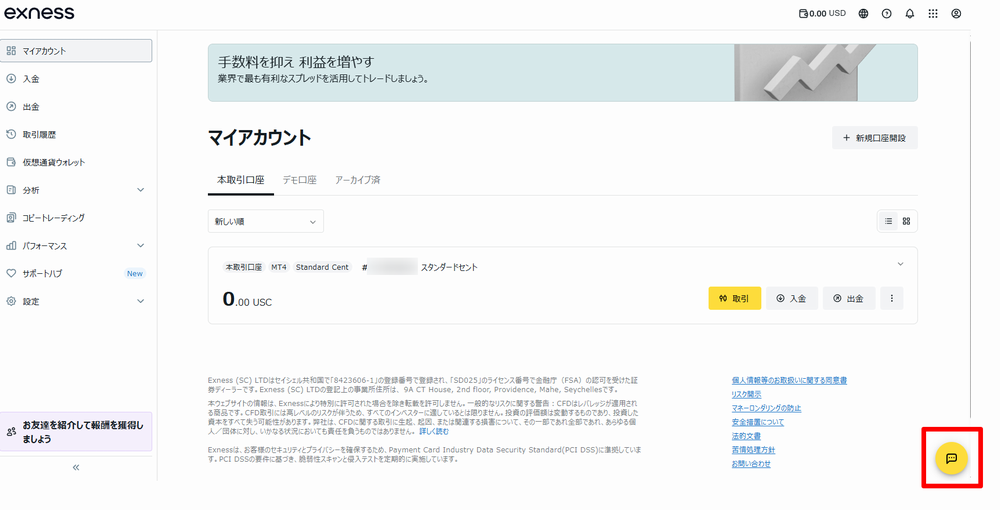Open the help question mark icon
Screen dimensions: 1000x510
(886, 14)
